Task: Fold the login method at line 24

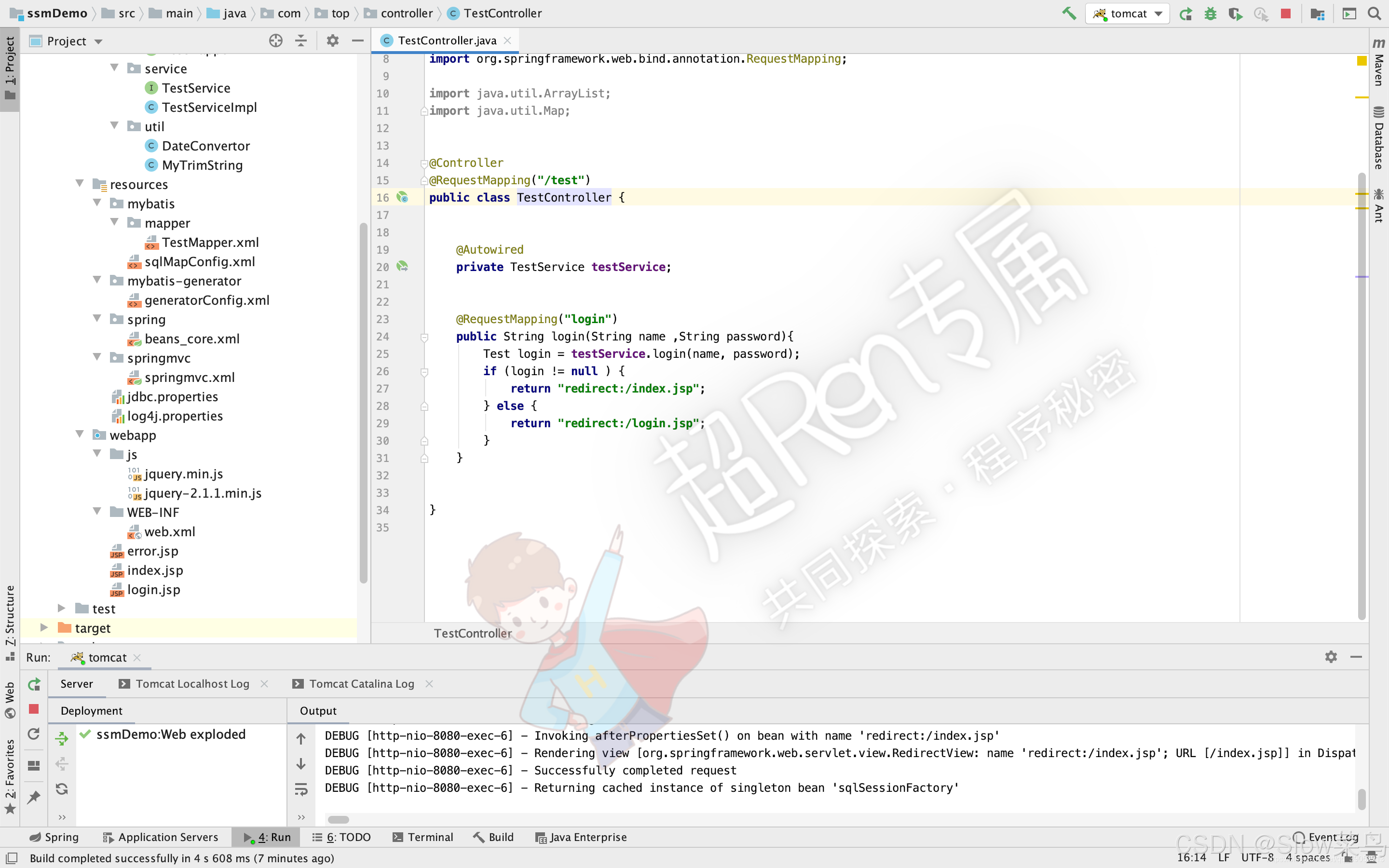Action: click(x=424, y=337)
